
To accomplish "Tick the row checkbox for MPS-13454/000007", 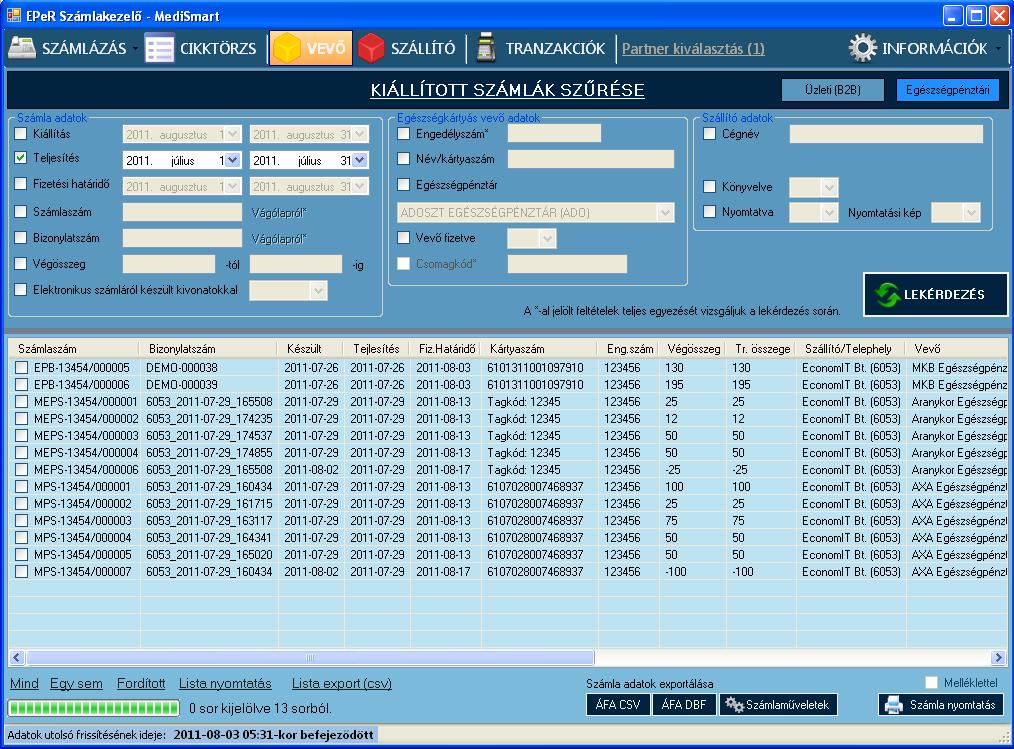I will [x=21, y=572].
